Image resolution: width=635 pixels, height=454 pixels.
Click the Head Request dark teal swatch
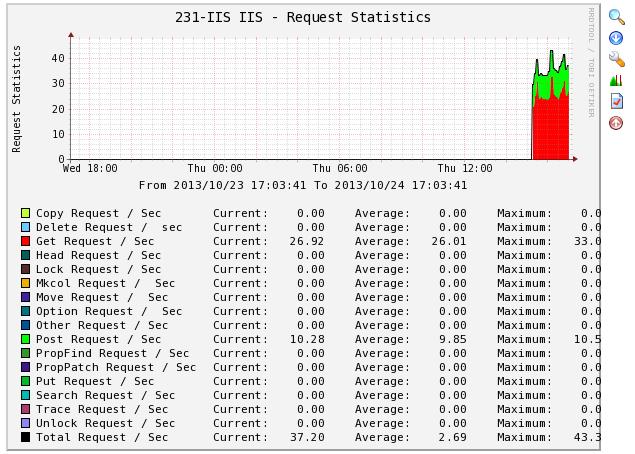tap(26, 255)
